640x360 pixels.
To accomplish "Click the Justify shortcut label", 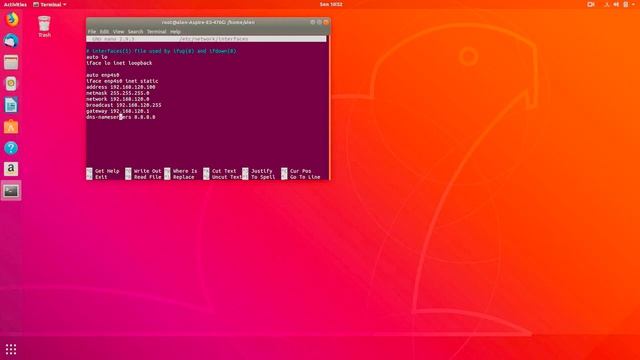I will pyautogui.click(x=262, y=171).
